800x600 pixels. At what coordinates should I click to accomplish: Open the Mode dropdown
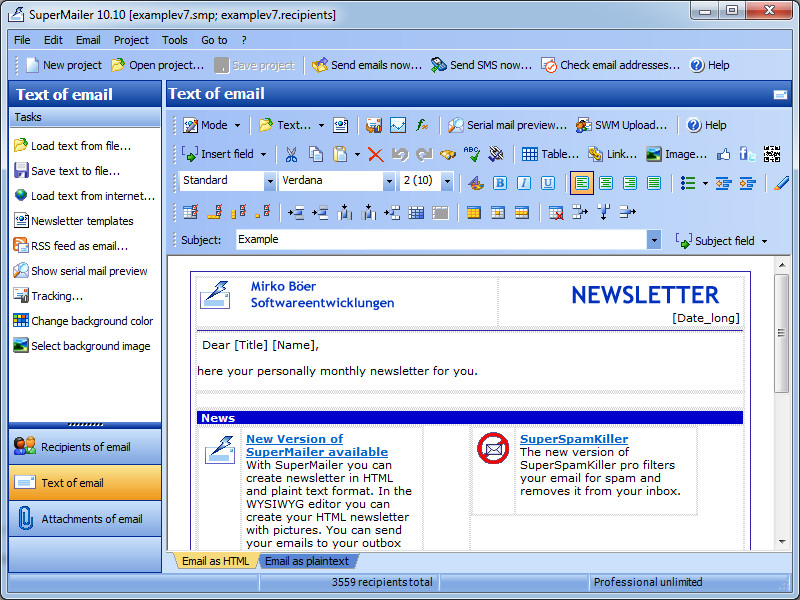click(x=212, y=125)
